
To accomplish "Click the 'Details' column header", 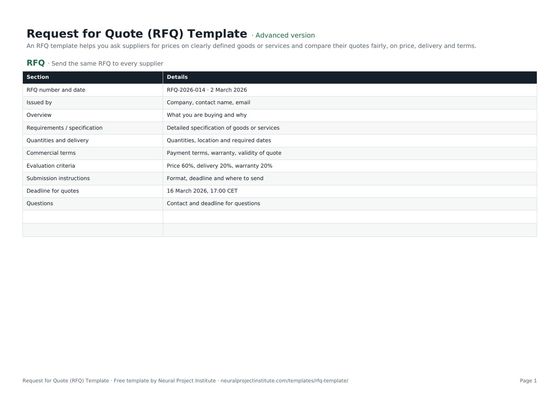I will (x=350, y=77).
